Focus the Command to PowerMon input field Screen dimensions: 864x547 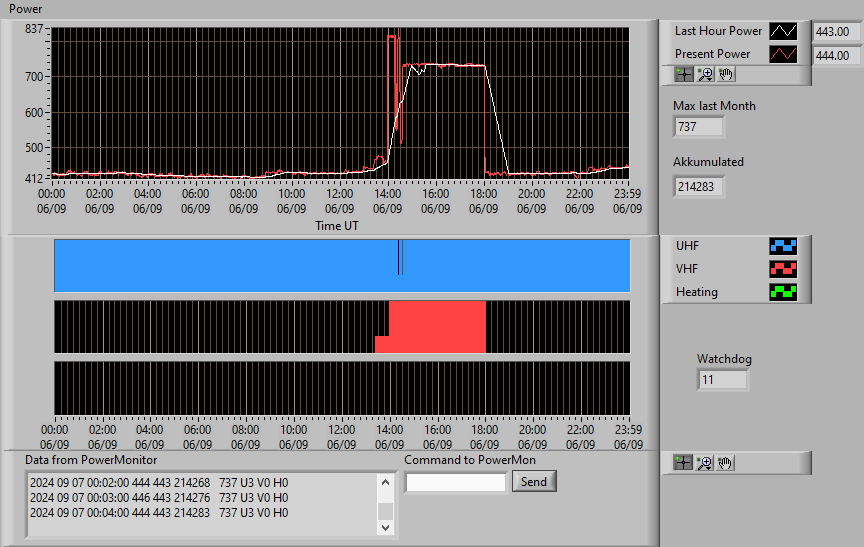pyautogui.click(x=456, y=483)
